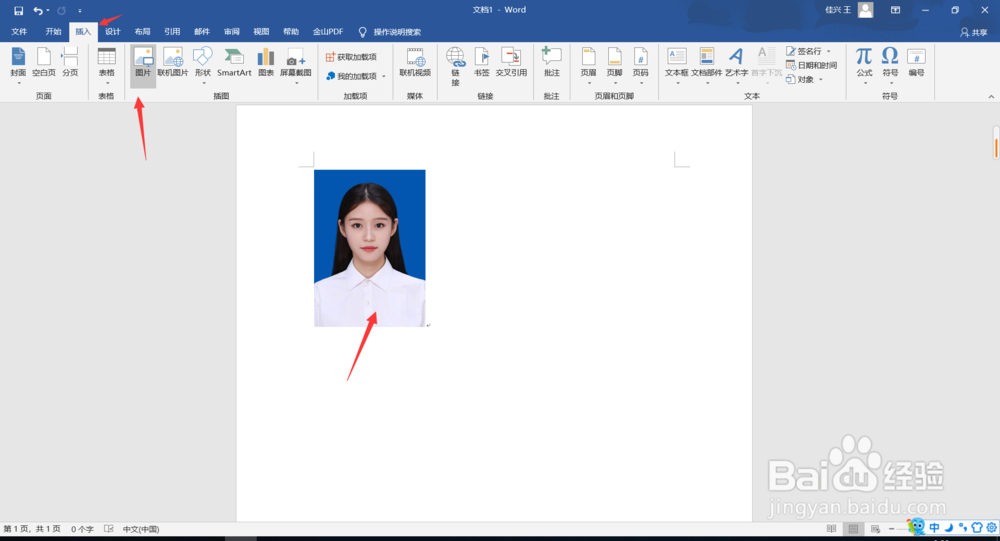The image size is (1000, 541).
Task: Insert WordArt (艺术字)
Action: [737, 64]
